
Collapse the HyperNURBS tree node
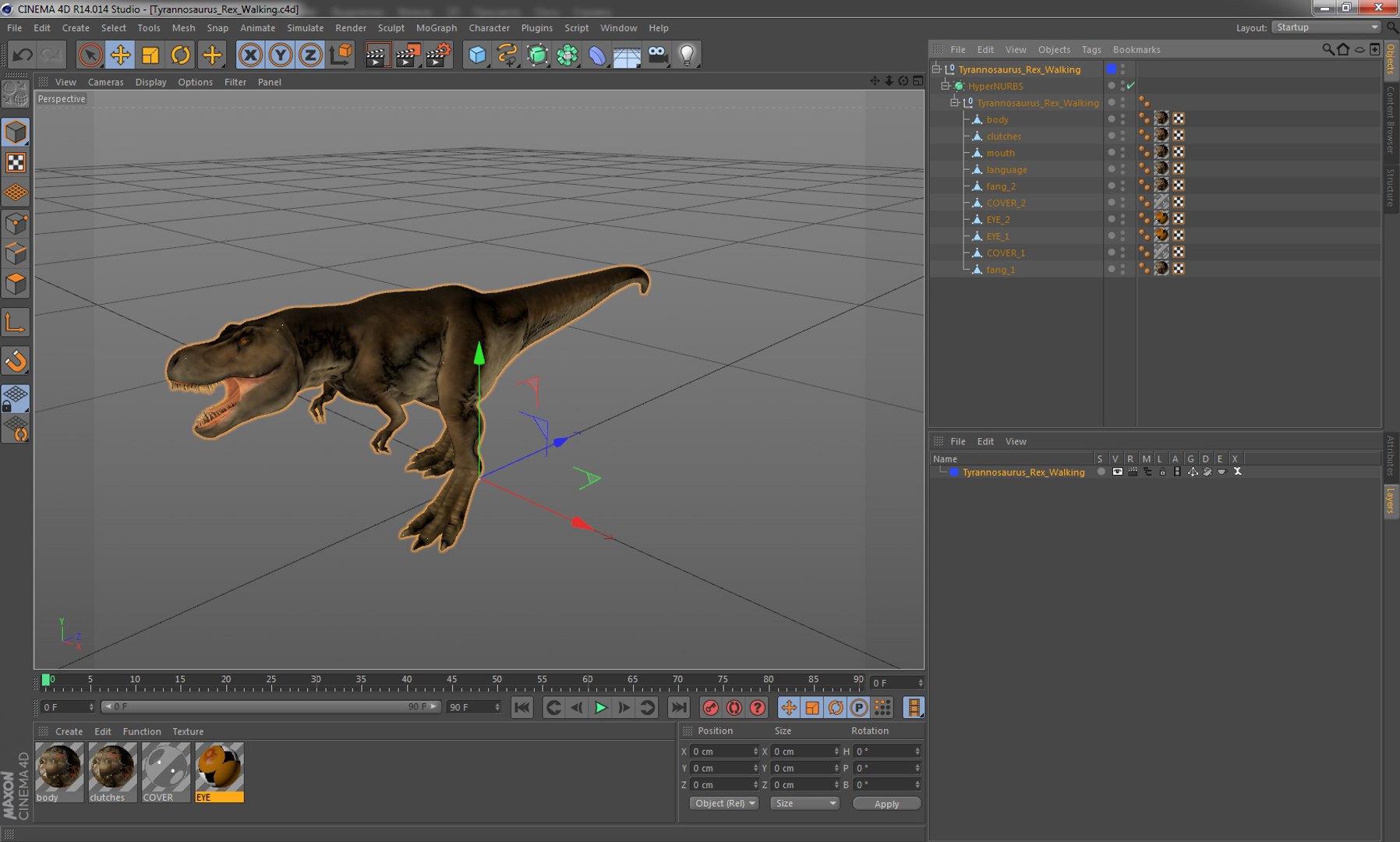pyautogui.click(x=945, y=86)
